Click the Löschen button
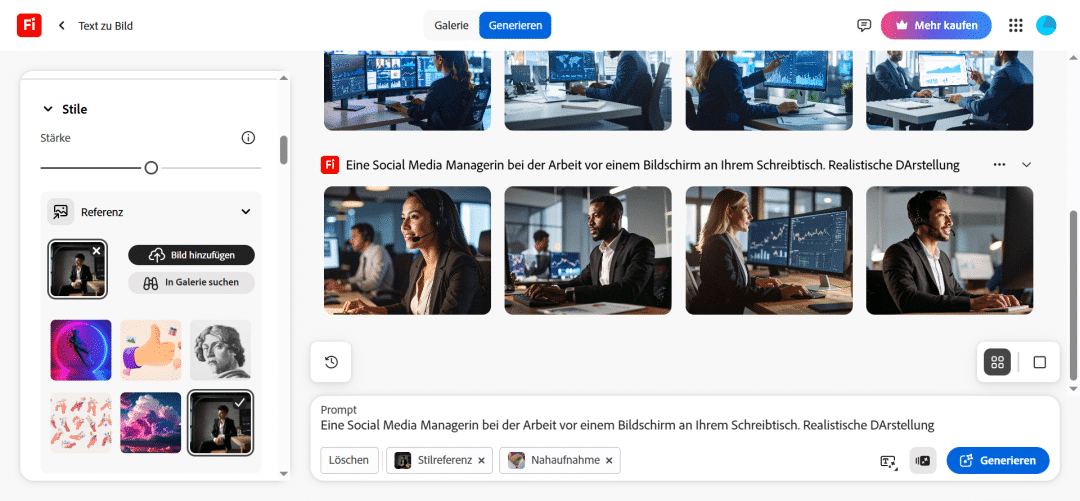The width and height of the screenshot is (1080, 501). pyautogui.click(x=350, y=460)
